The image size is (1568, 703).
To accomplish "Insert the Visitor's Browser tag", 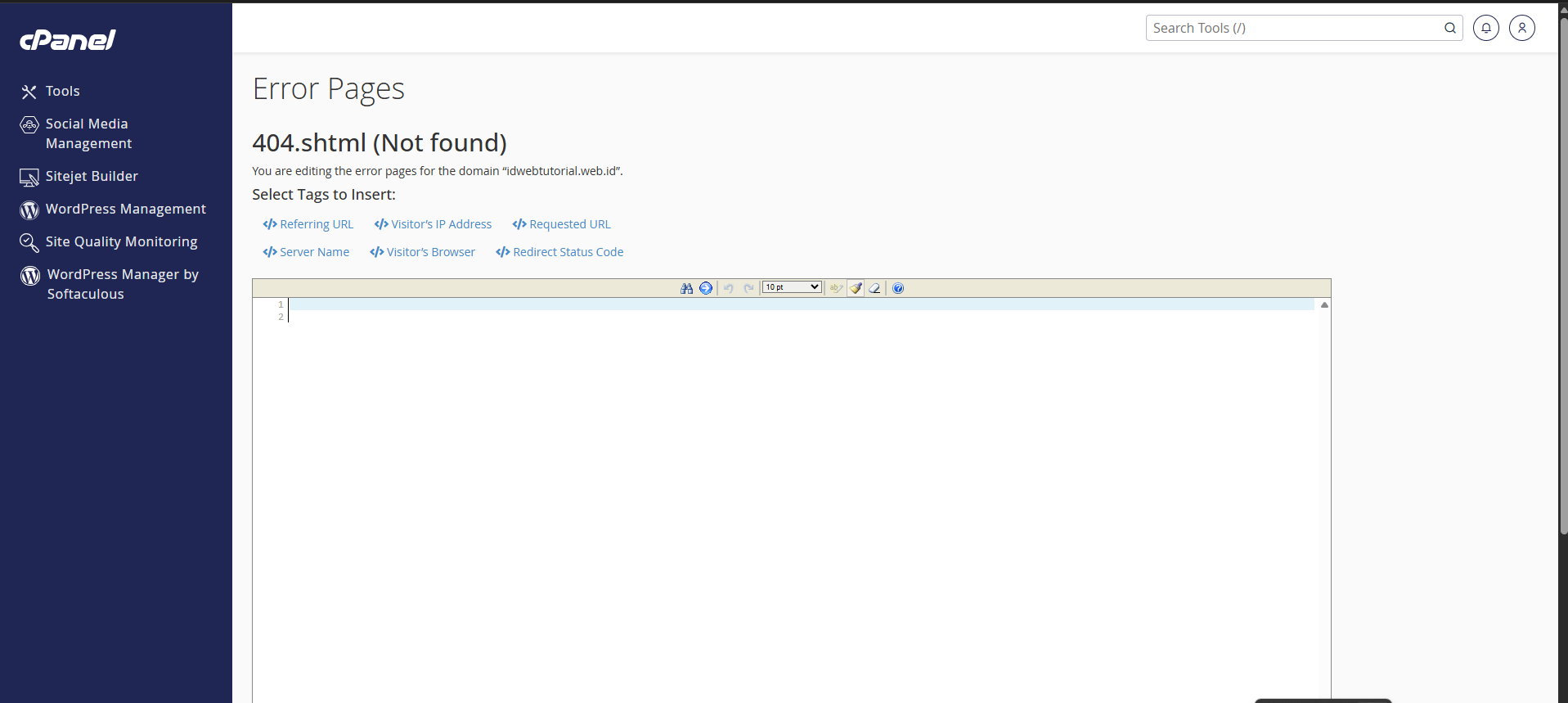I will click(x=422, y=252).
